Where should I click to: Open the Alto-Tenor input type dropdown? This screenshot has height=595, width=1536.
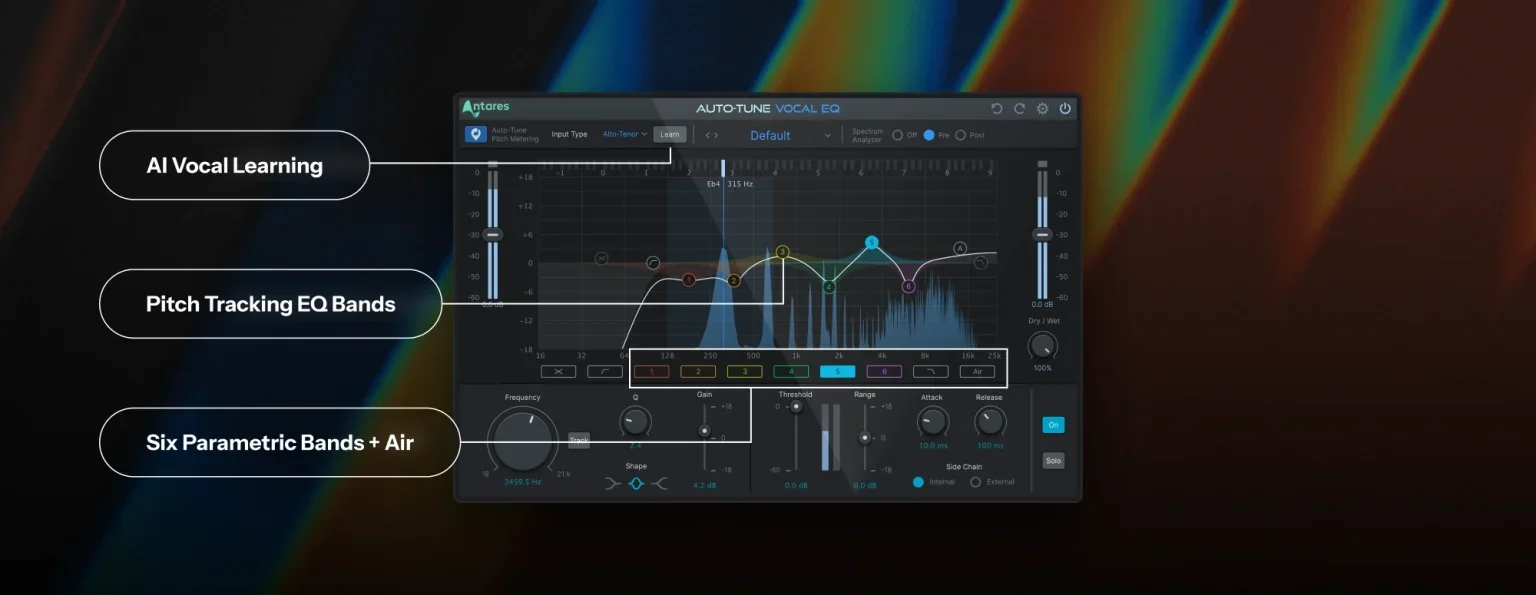(x=625, y=134)
